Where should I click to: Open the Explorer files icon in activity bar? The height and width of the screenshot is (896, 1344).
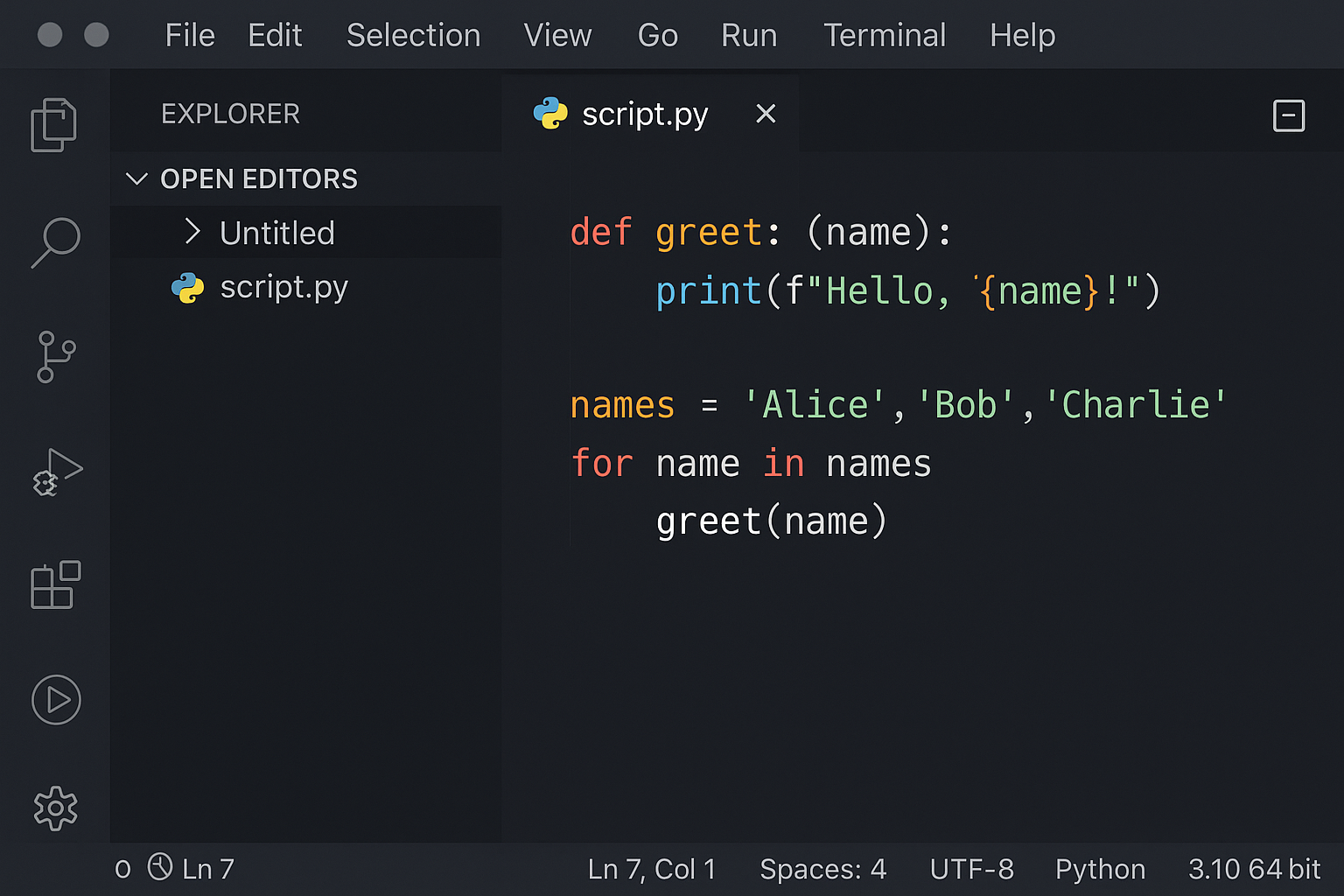point(54,124)
